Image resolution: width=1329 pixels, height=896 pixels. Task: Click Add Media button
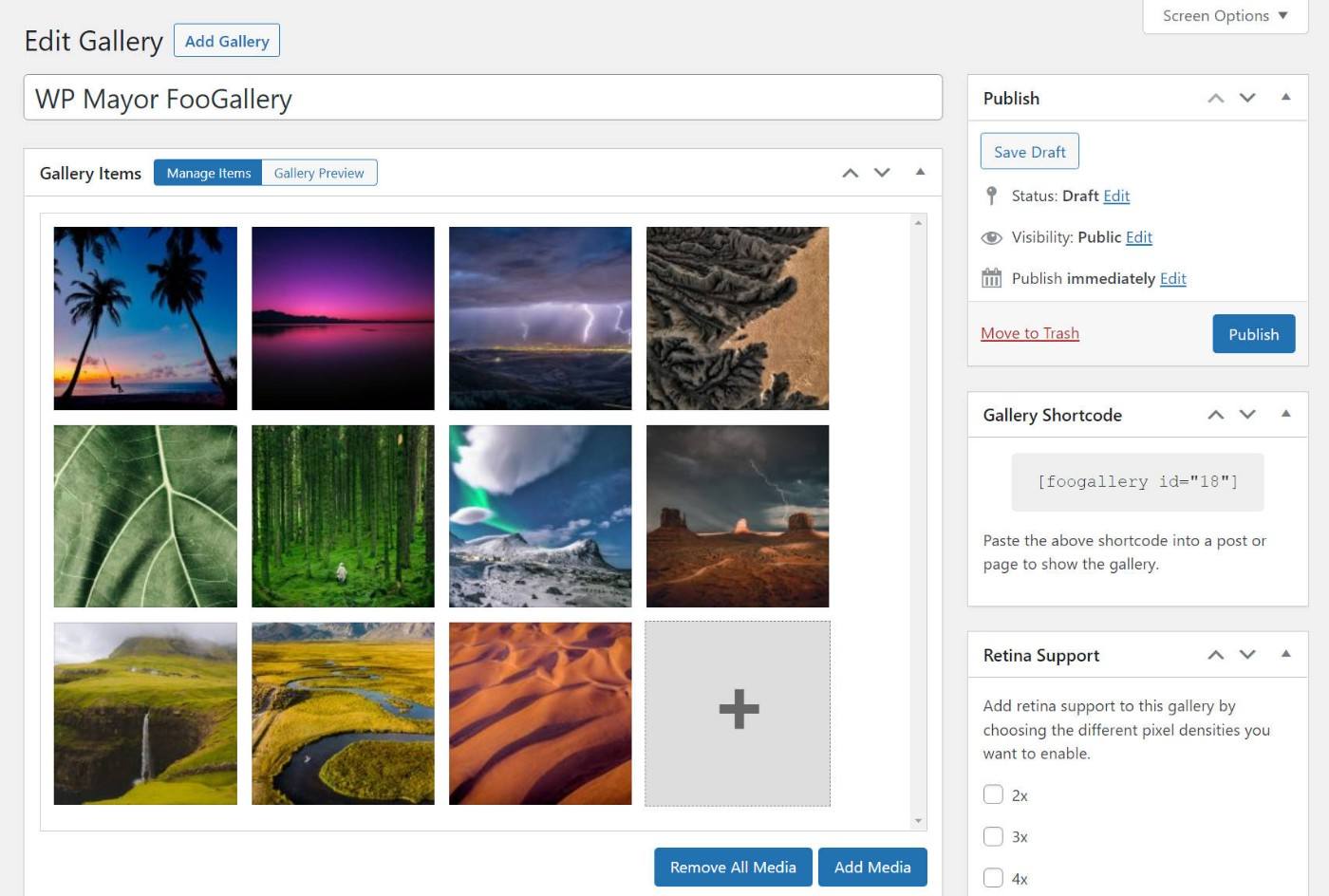[x=872, y=868]
